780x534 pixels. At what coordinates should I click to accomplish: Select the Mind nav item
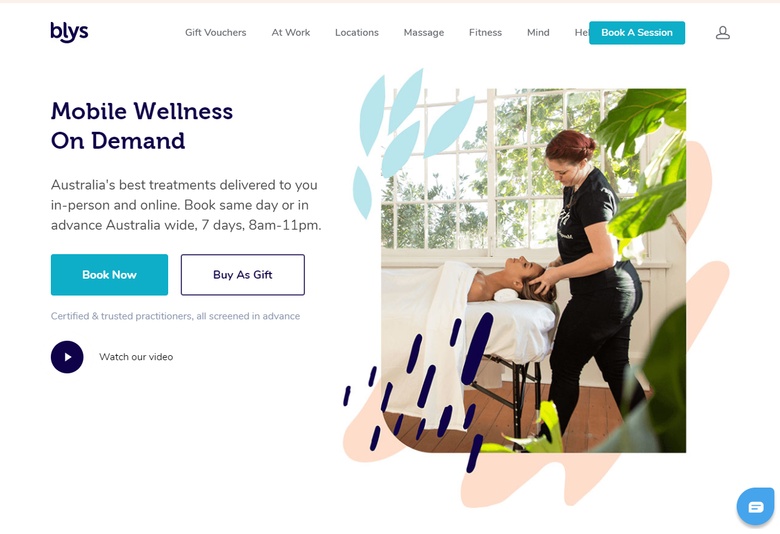click(538, 33)
